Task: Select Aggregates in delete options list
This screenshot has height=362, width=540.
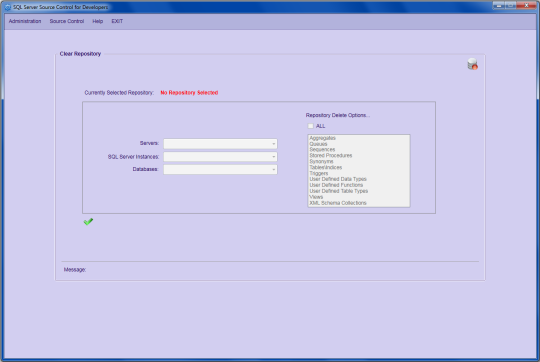Action: point(322,138)
